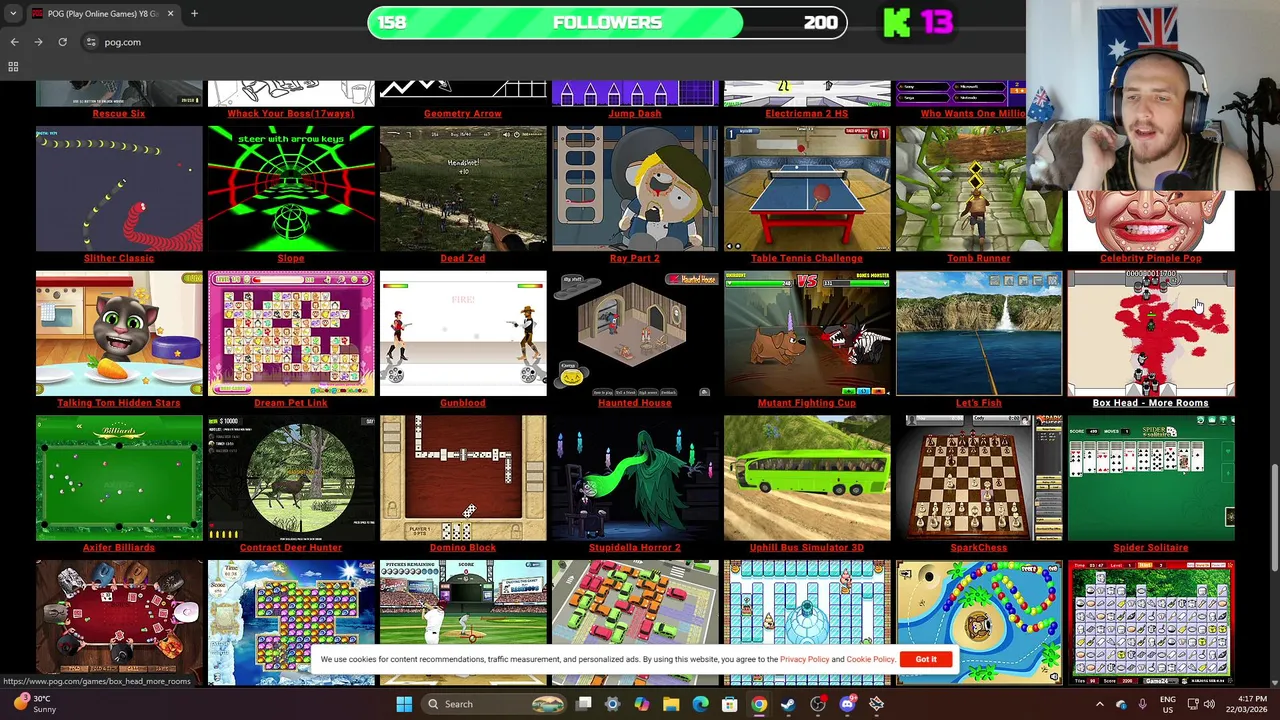Click the Haunted House link
This screenshot has height=720, width=1280.
(635, 403)
